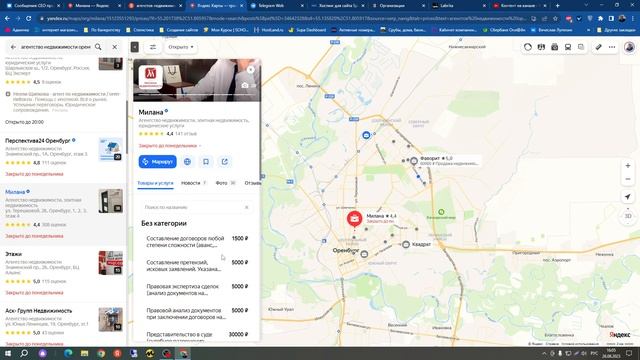
Task: Collapse the side panel with the arrow button
Action: [x=135, y=47]
